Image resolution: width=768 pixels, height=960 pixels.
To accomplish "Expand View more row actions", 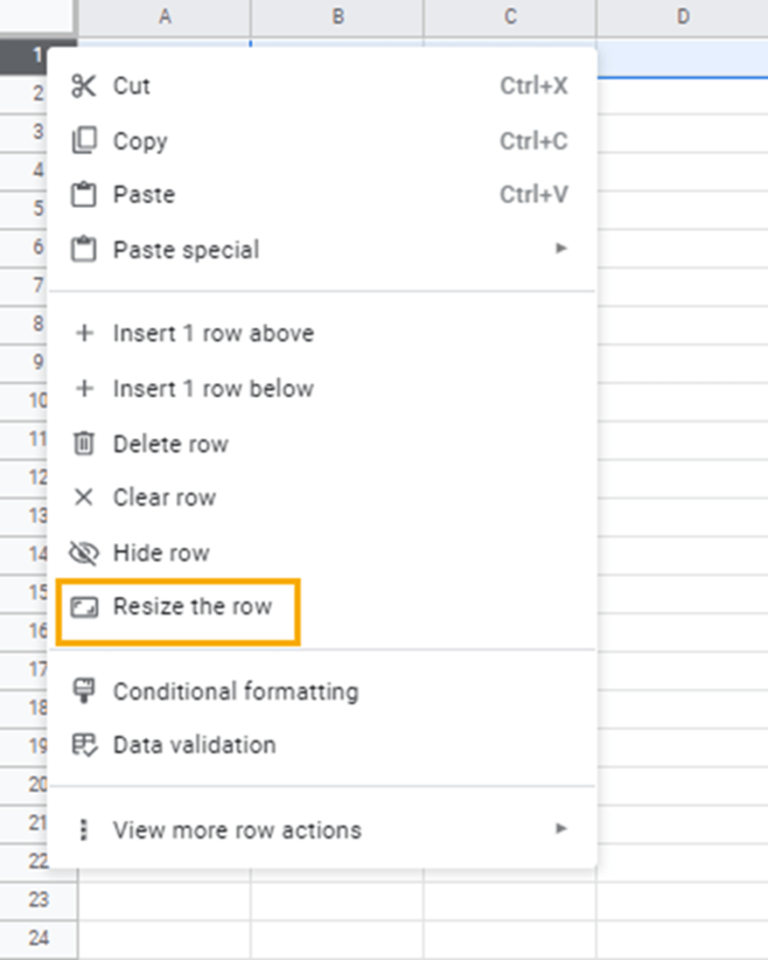I will [x=237, y=829].
